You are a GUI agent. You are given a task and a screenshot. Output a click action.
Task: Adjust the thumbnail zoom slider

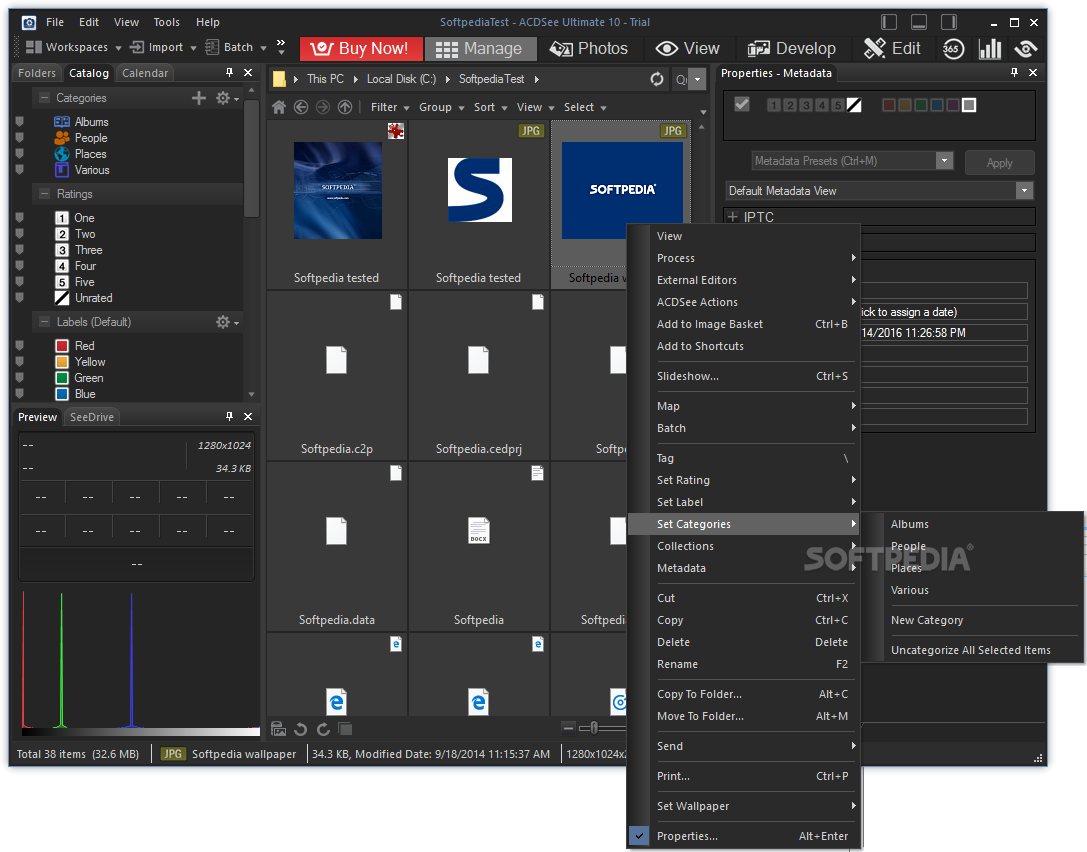594,727
